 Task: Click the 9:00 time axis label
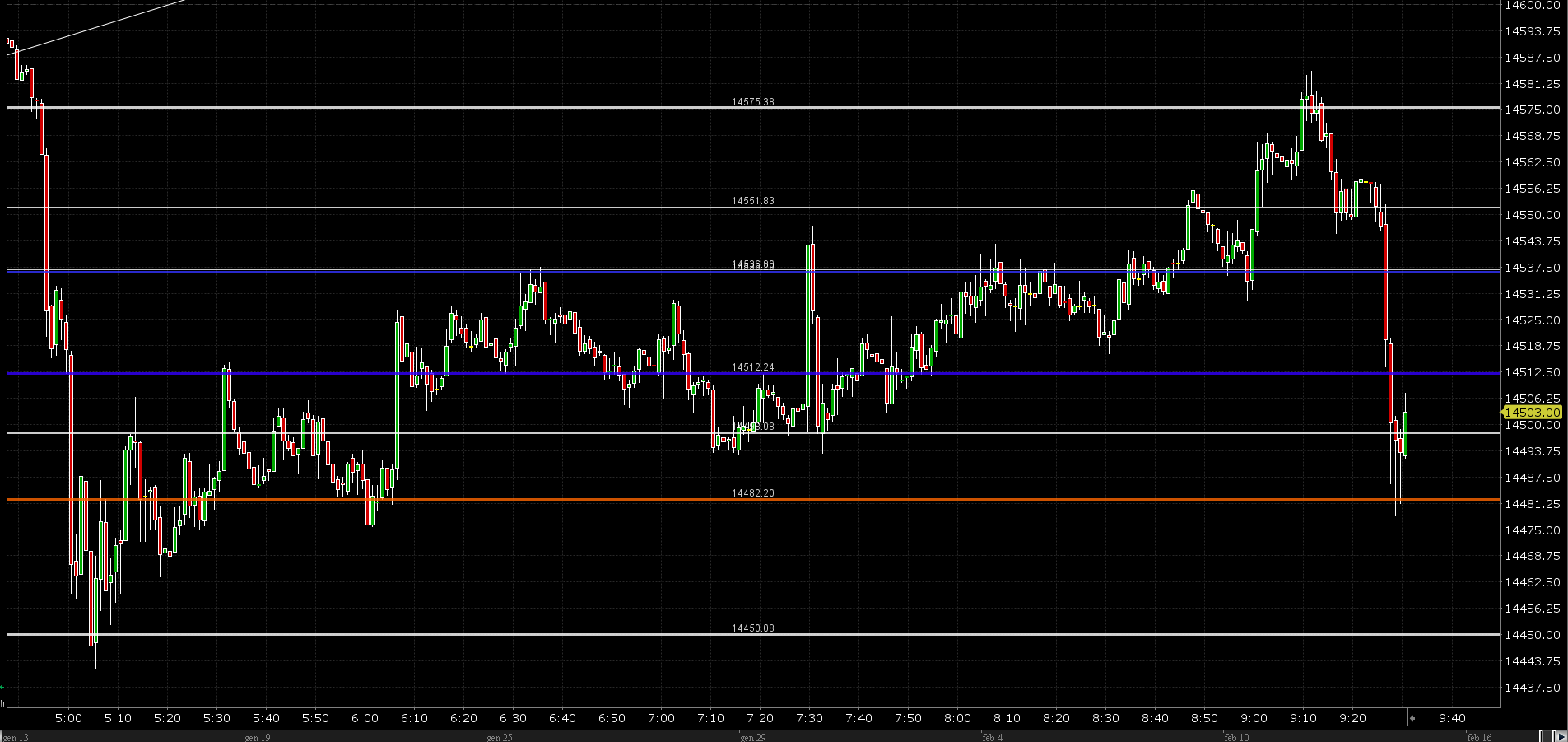click(1254, 718)
